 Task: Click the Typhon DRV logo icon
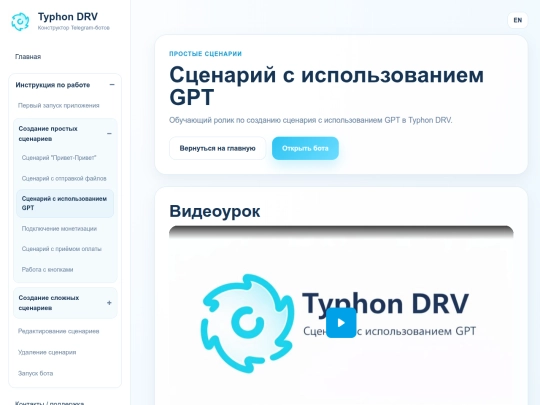[20, 21]
